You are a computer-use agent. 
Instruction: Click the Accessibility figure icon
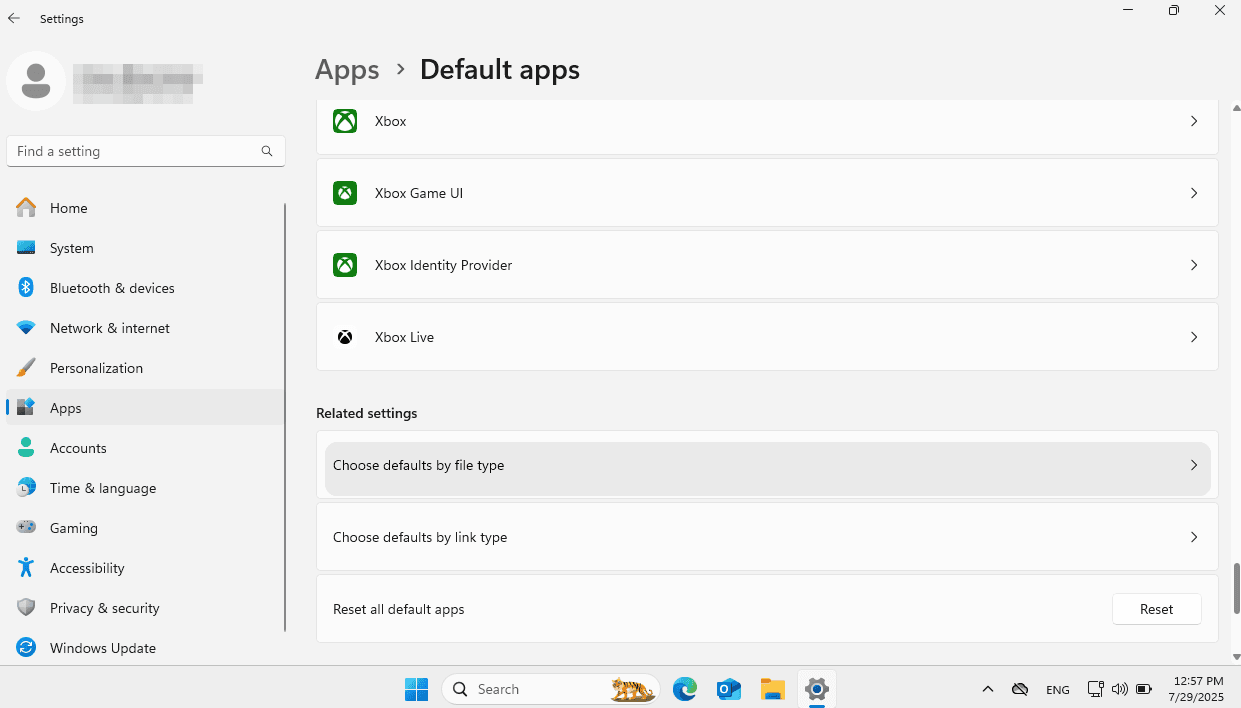[x=27, y=568]
